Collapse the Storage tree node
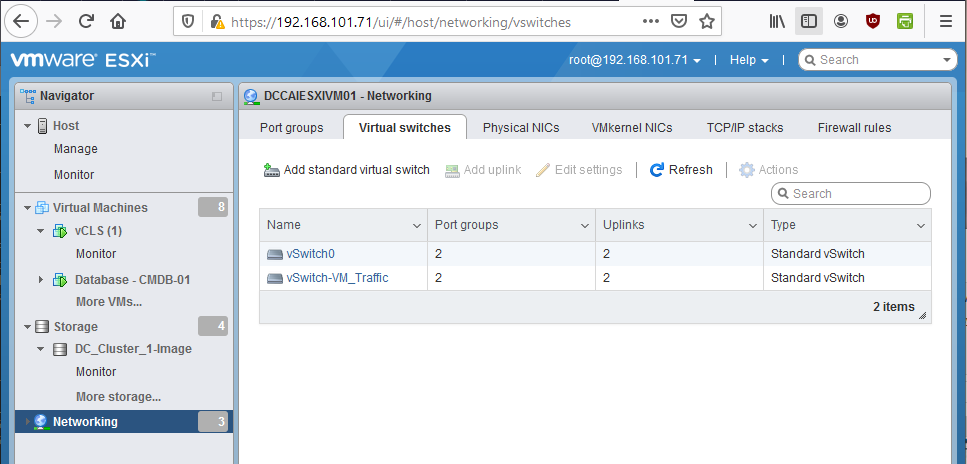 28,326
